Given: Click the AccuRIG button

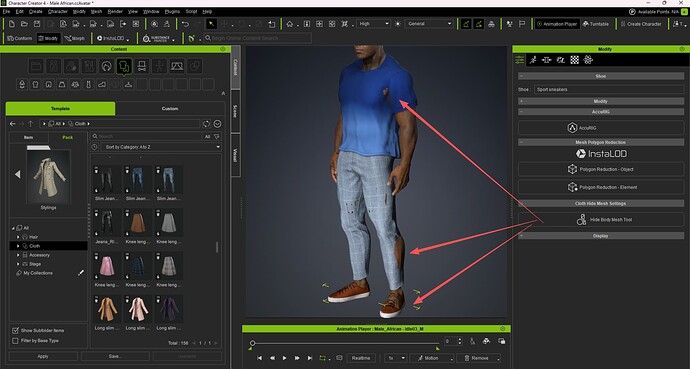Looking at the screenshot, I should 601,128.
